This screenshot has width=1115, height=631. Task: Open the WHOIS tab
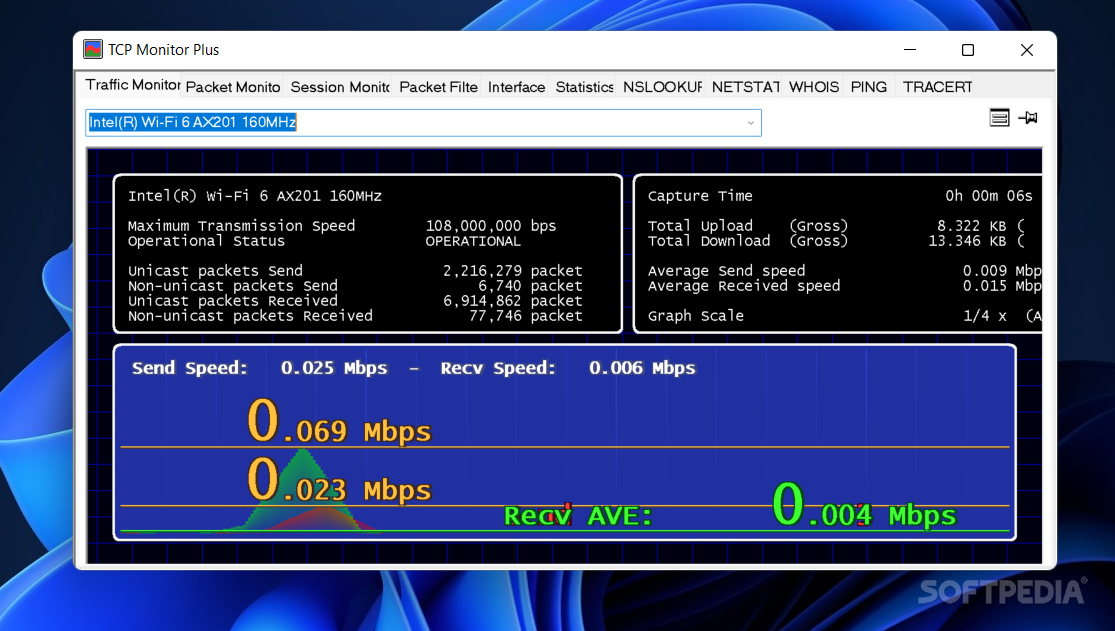coord(813,87)
